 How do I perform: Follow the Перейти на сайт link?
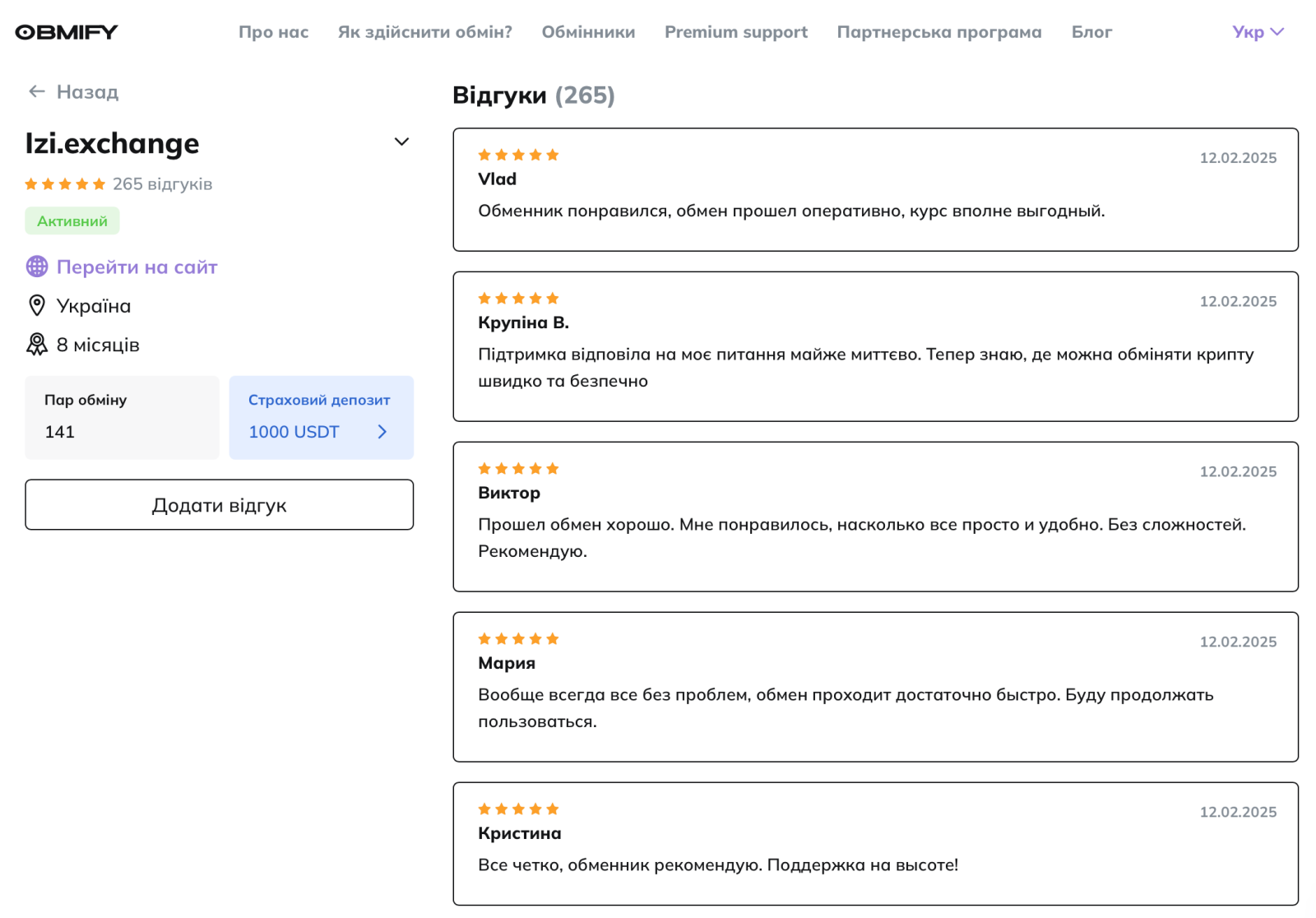point(137,267)
